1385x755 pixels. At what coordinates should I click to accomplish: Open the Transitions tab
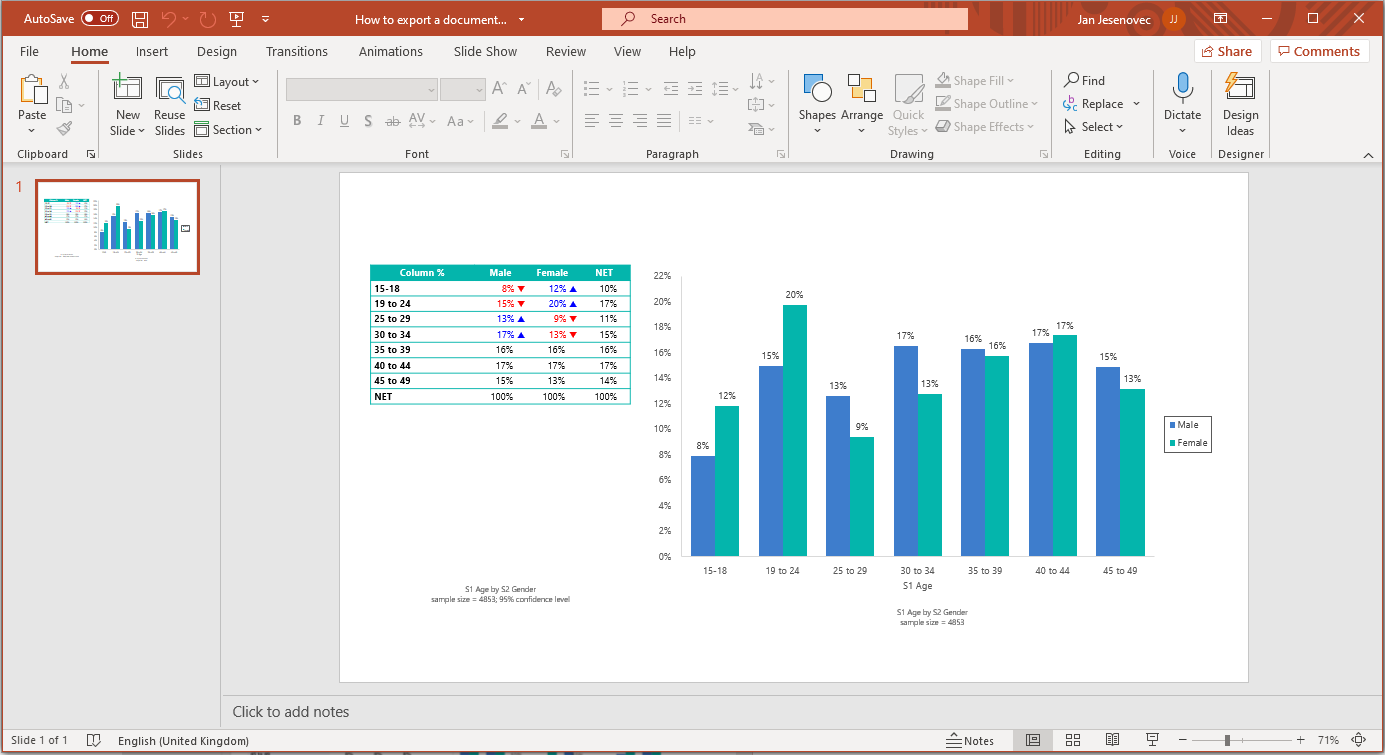tap(297, 51)
